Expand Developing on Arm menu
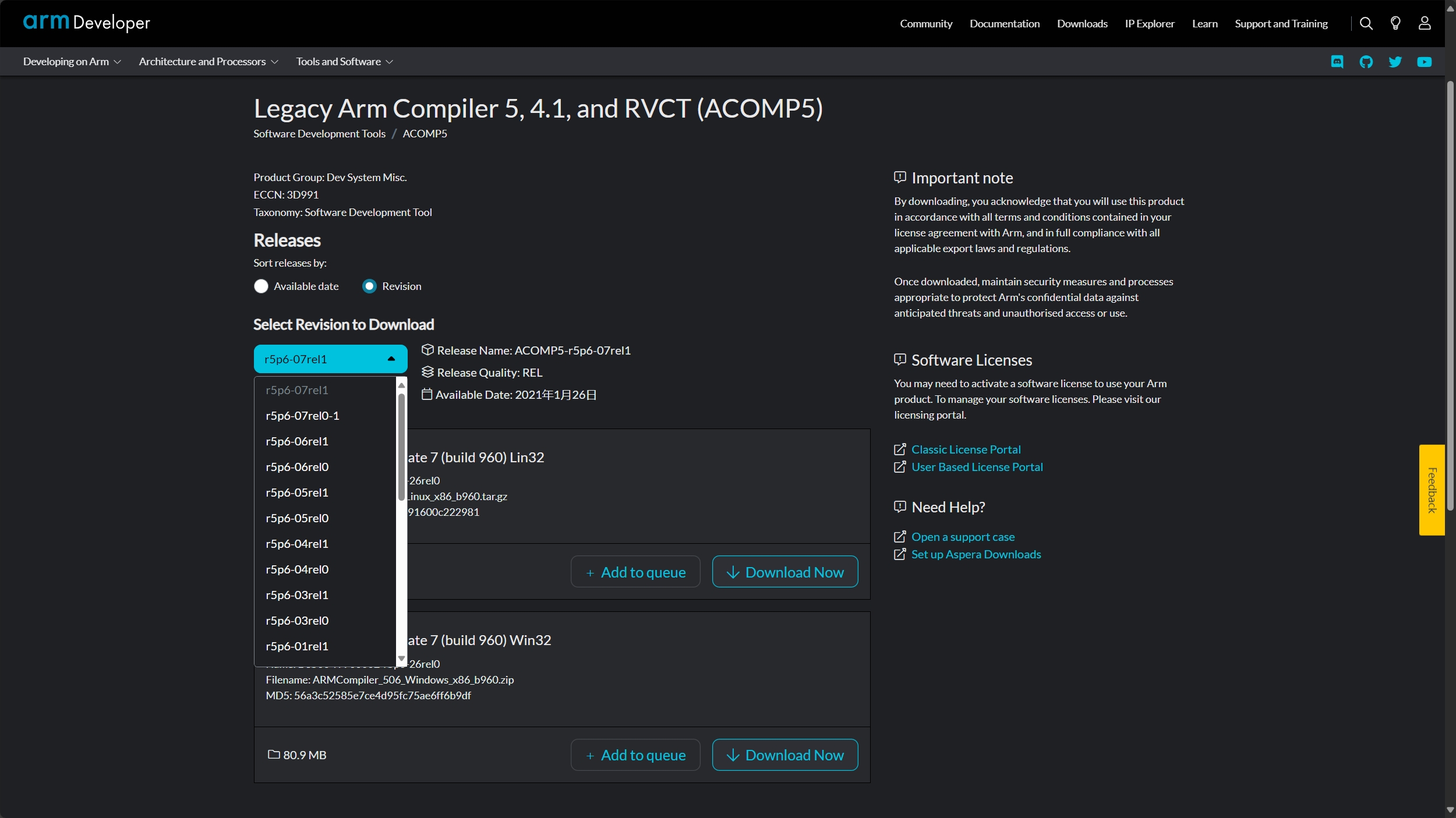The image size is (1456, 818). [72, 62]
